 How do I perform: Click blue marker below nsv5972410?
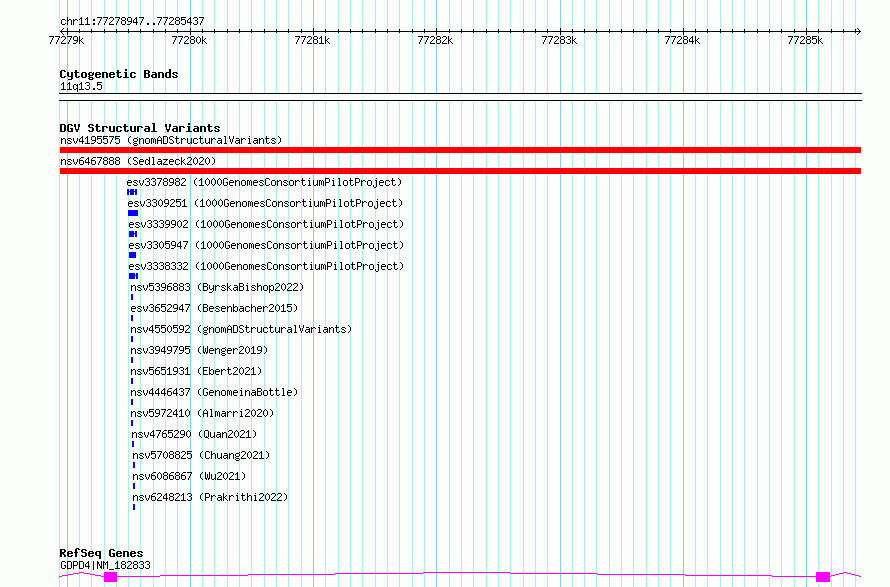pos(132,423)
